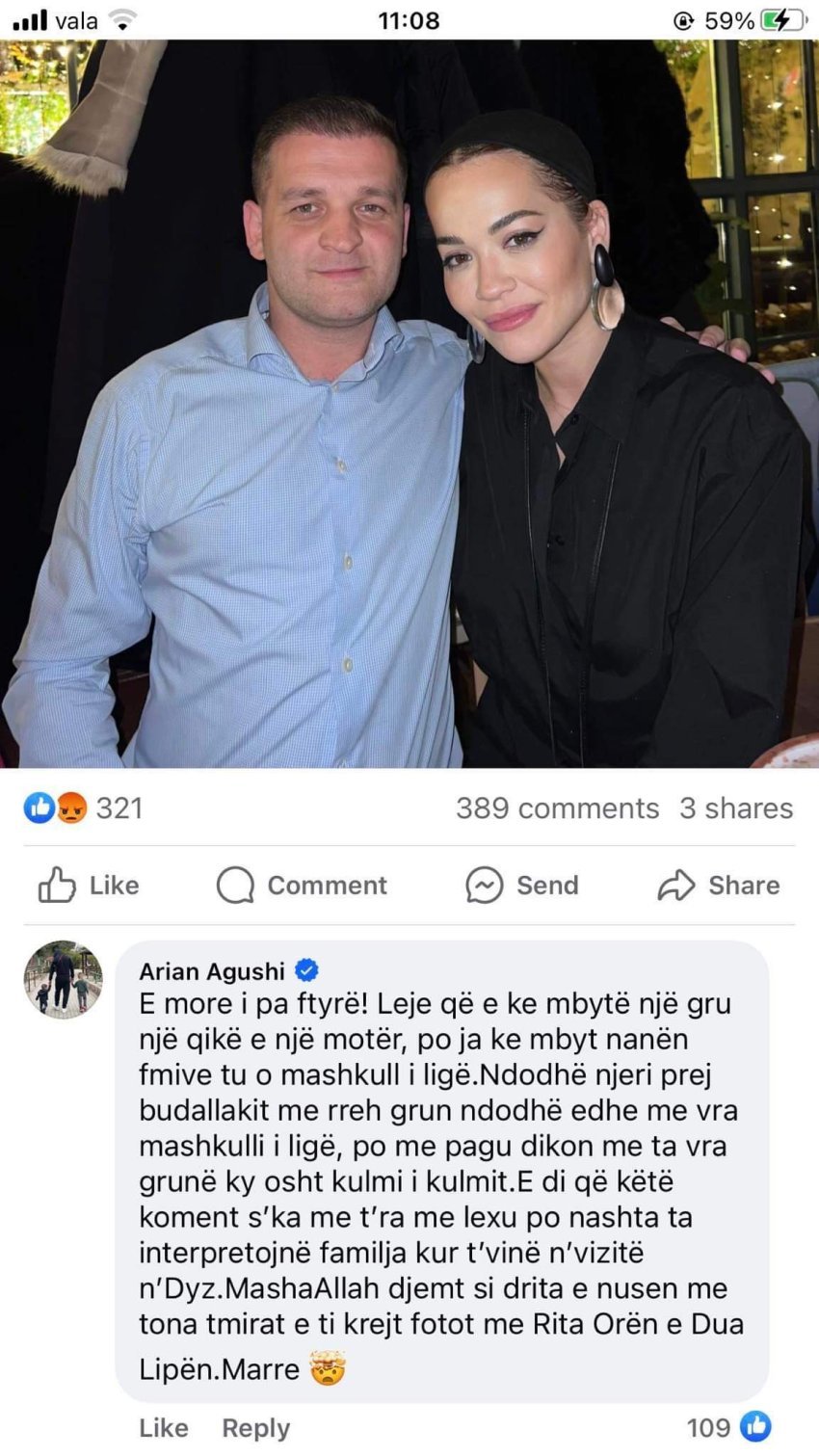
Task: Open the 321 reactions count
Action: click(119, 807)
